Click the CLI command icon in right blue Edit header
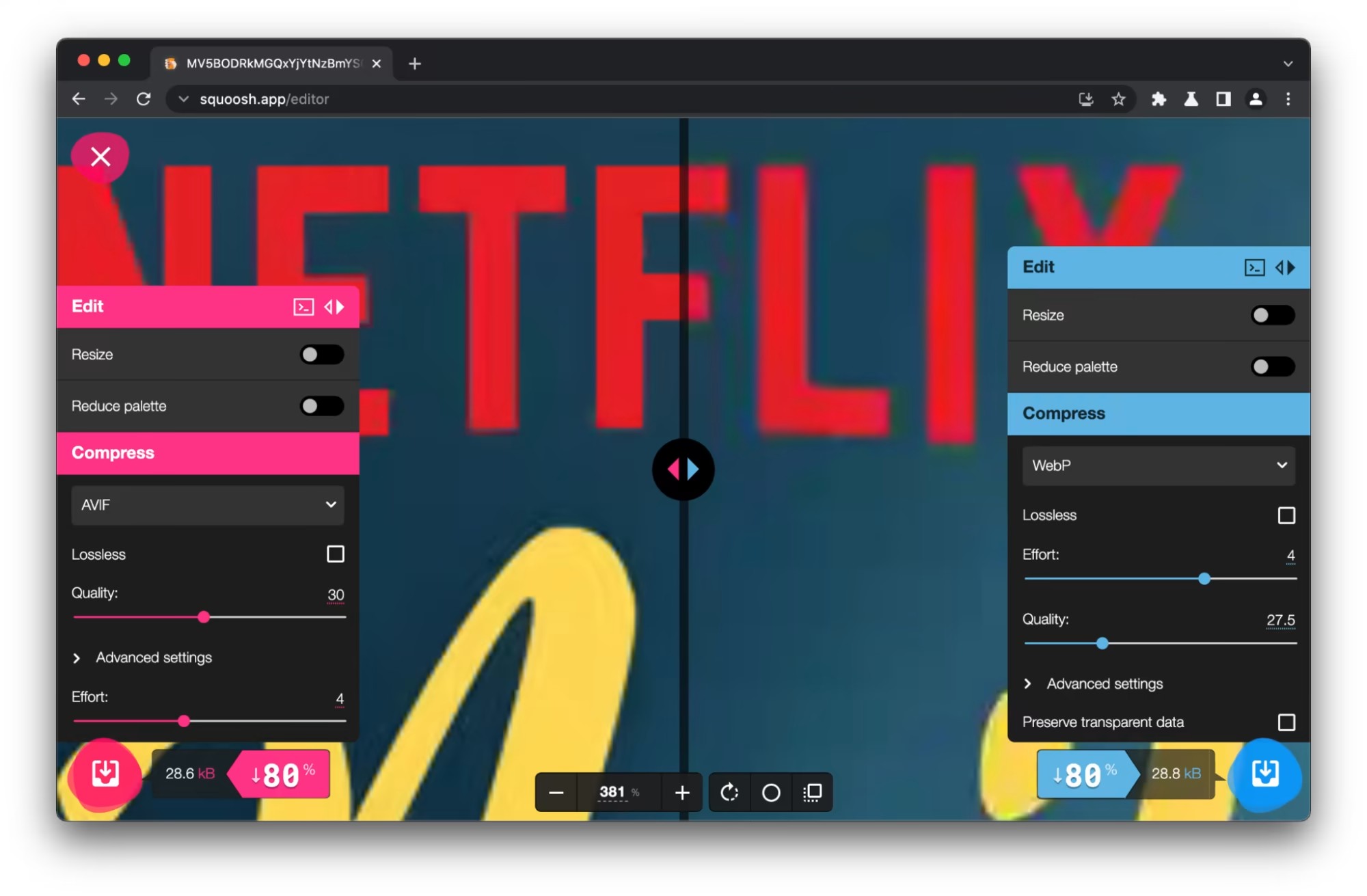The image size is (1367, 896). tap(1254, 267)
